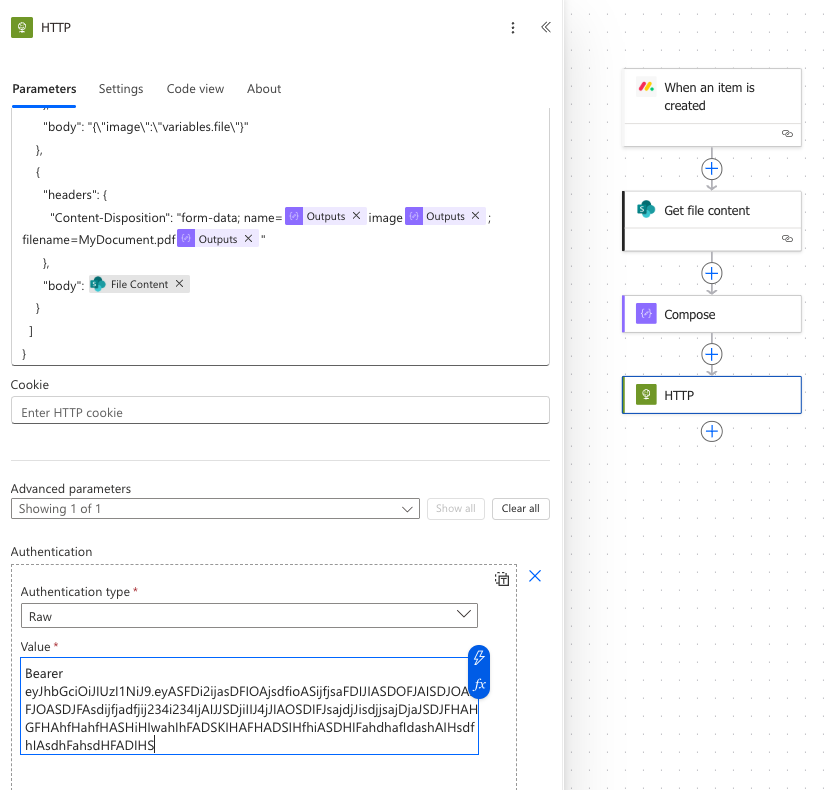Collapse the HTTP panel with double chevron
This screenshot has height=790, width=828.
click(x=546, y=28)
